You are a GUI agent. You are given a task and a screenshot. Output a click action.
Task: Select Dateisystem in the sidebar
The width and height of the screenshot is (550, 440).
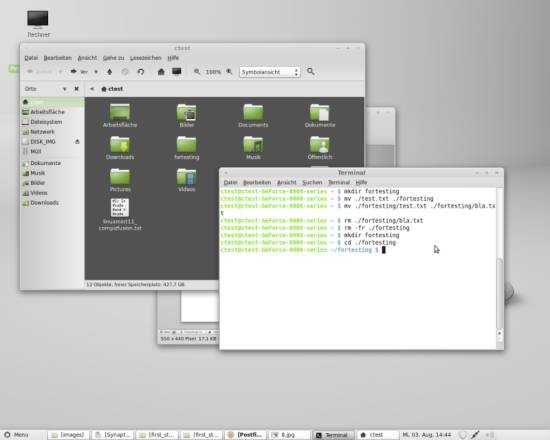(46, 122)
